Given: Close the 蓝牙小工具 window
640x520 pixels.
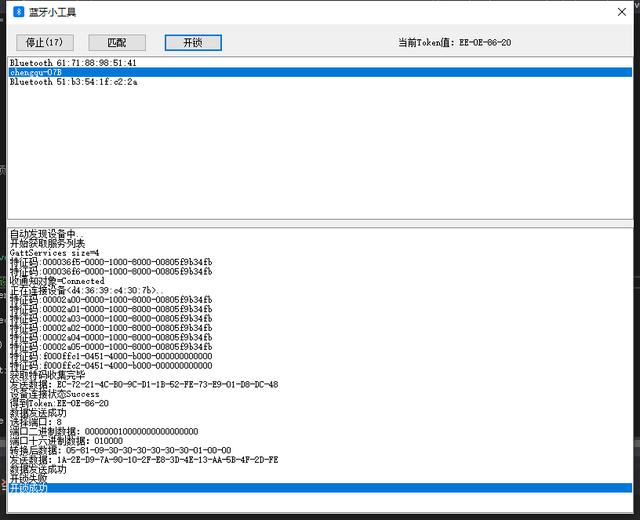Looking at the screenshot, I should [622, 12].
